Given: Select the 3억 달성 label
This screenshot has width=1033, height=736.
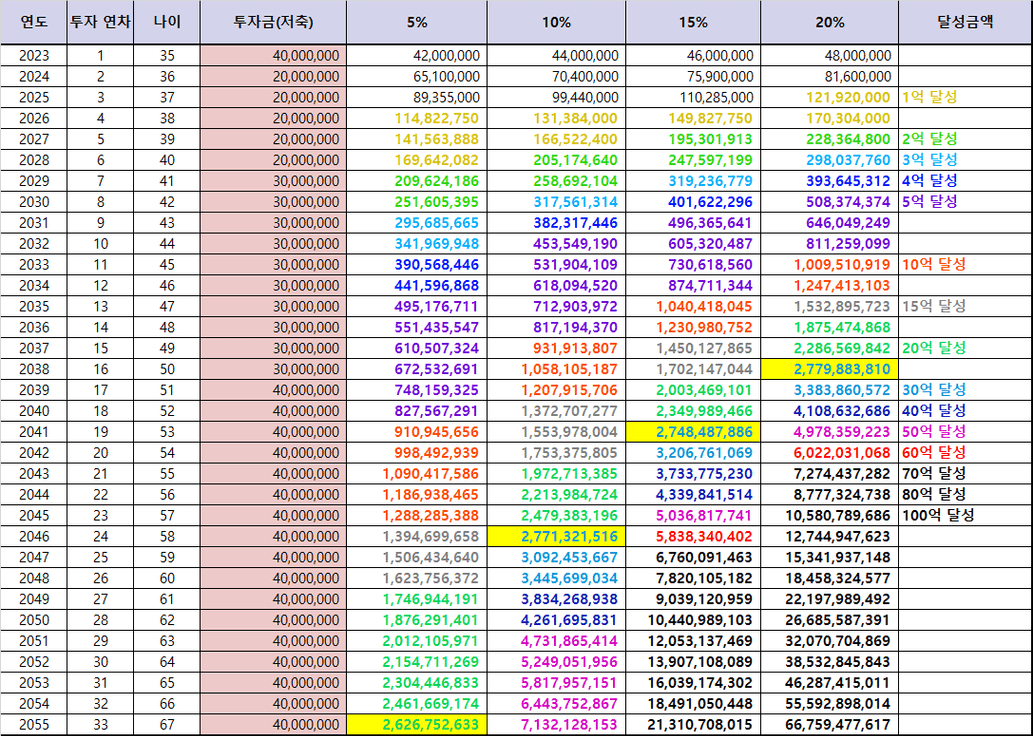Looking at the screenshot, I should tap(930, 160).
